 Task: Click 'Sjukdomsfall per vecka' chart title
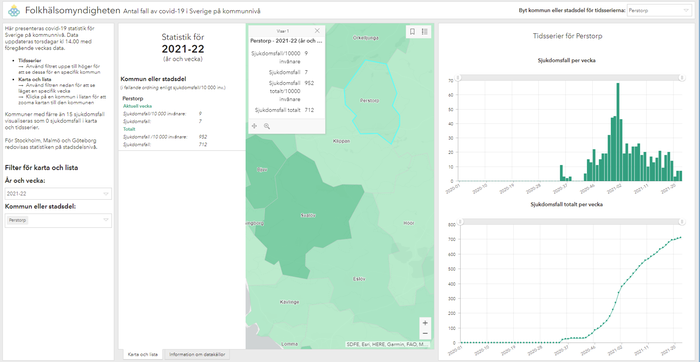pyautogui.click(x=567, y=61)
